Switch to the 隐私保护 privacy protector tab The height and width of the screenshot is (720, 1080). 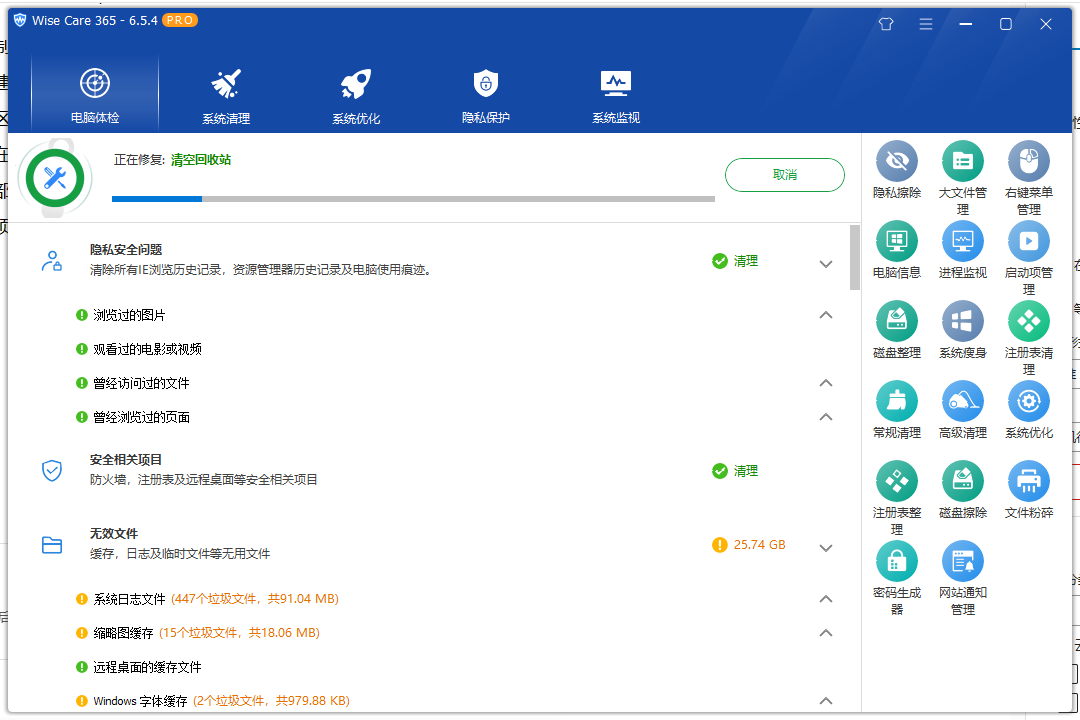(486, 96)
